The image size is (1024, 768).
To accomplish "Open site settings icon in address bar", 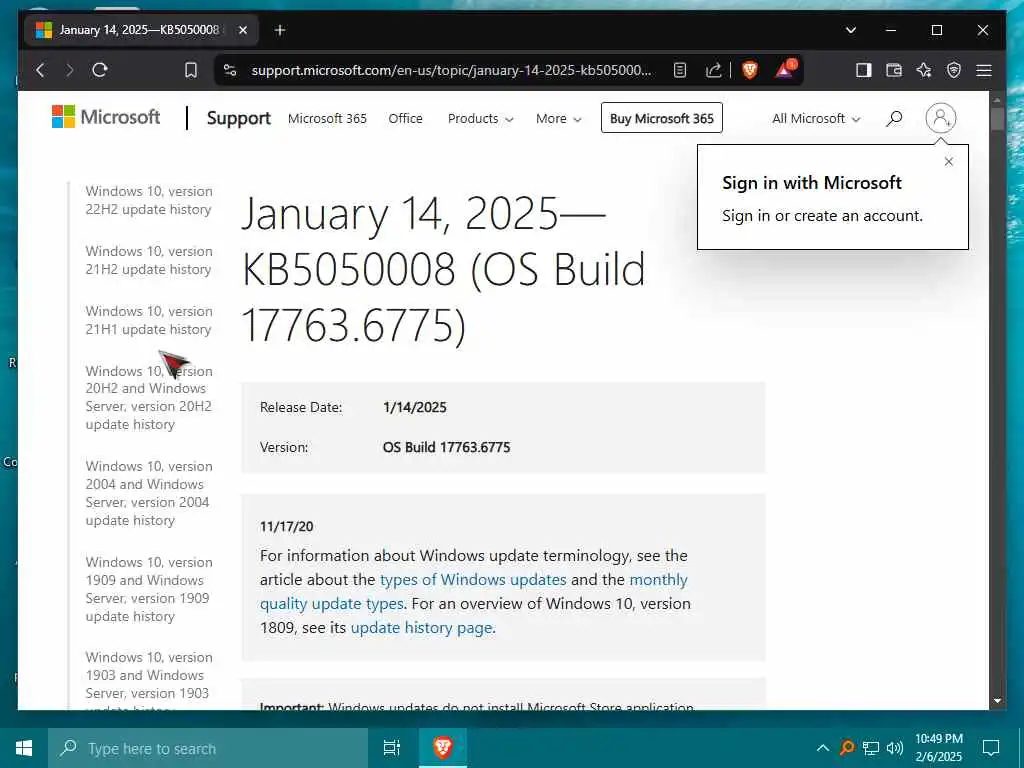I will click(x=230, y=70).
